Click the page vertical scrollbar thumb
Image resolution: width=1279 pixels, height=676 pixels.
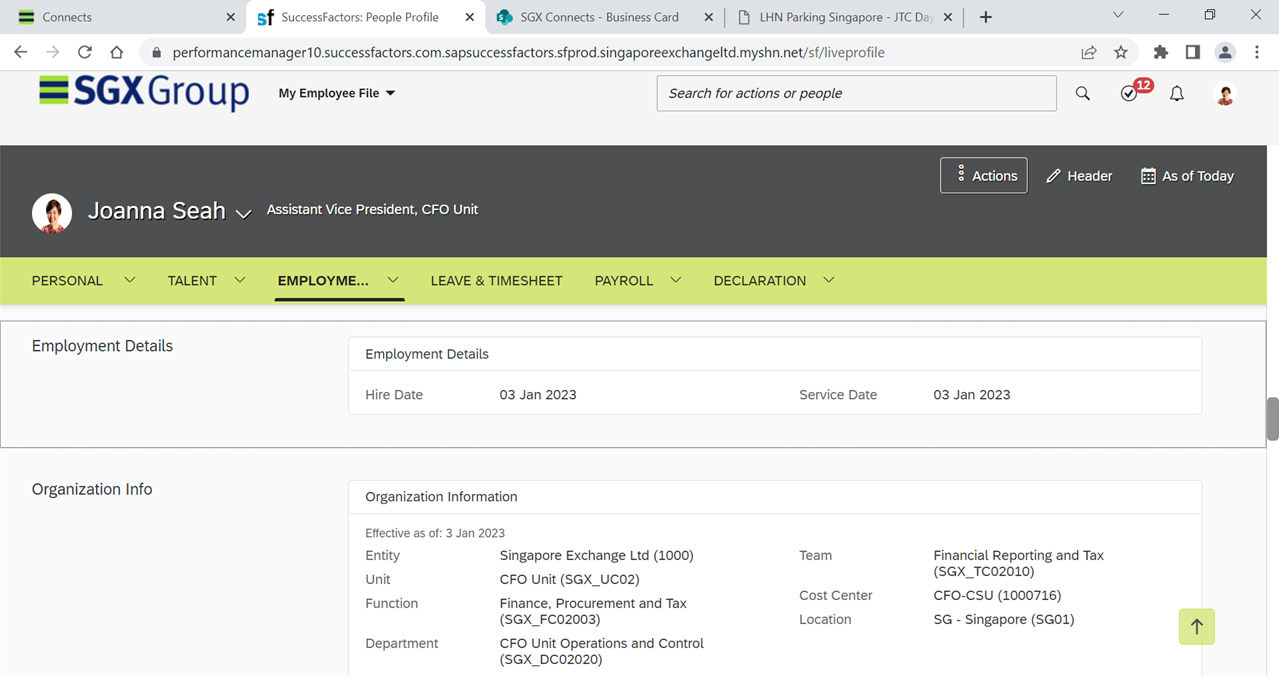(1272, 418)
